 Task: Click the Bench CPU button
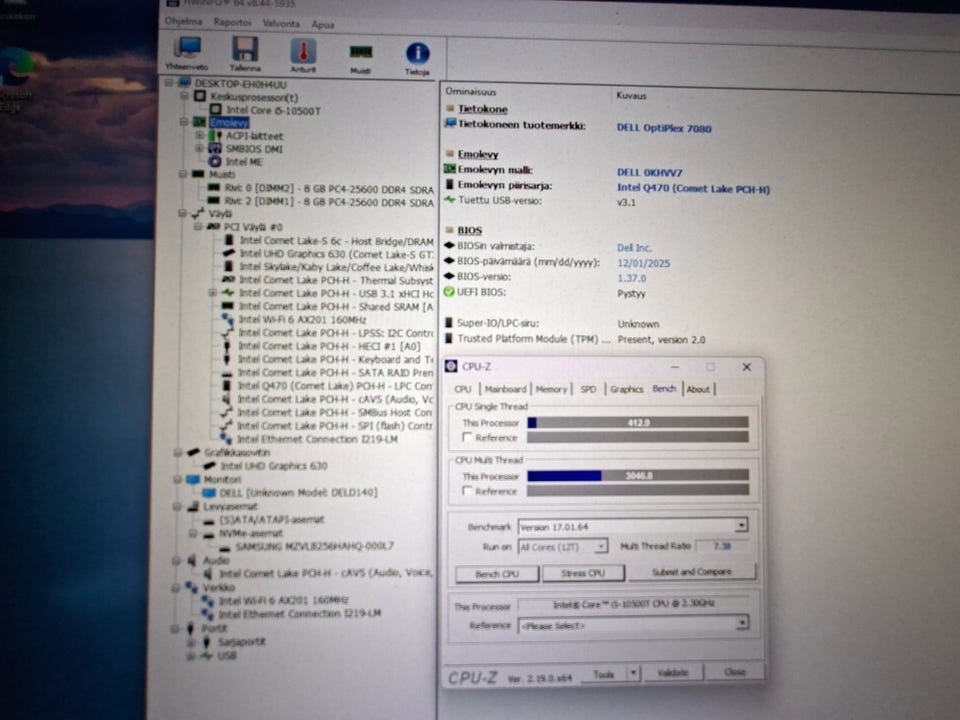(x=497, y=574)
